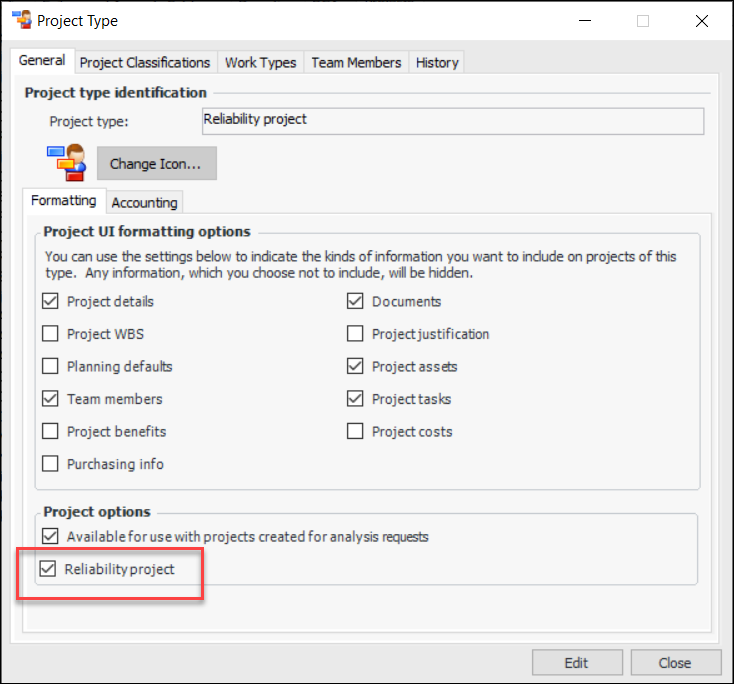Uncheck the Documents checkbox
Image resolution: width=734 pixels, height=684 pixels.
pos(355,301)
